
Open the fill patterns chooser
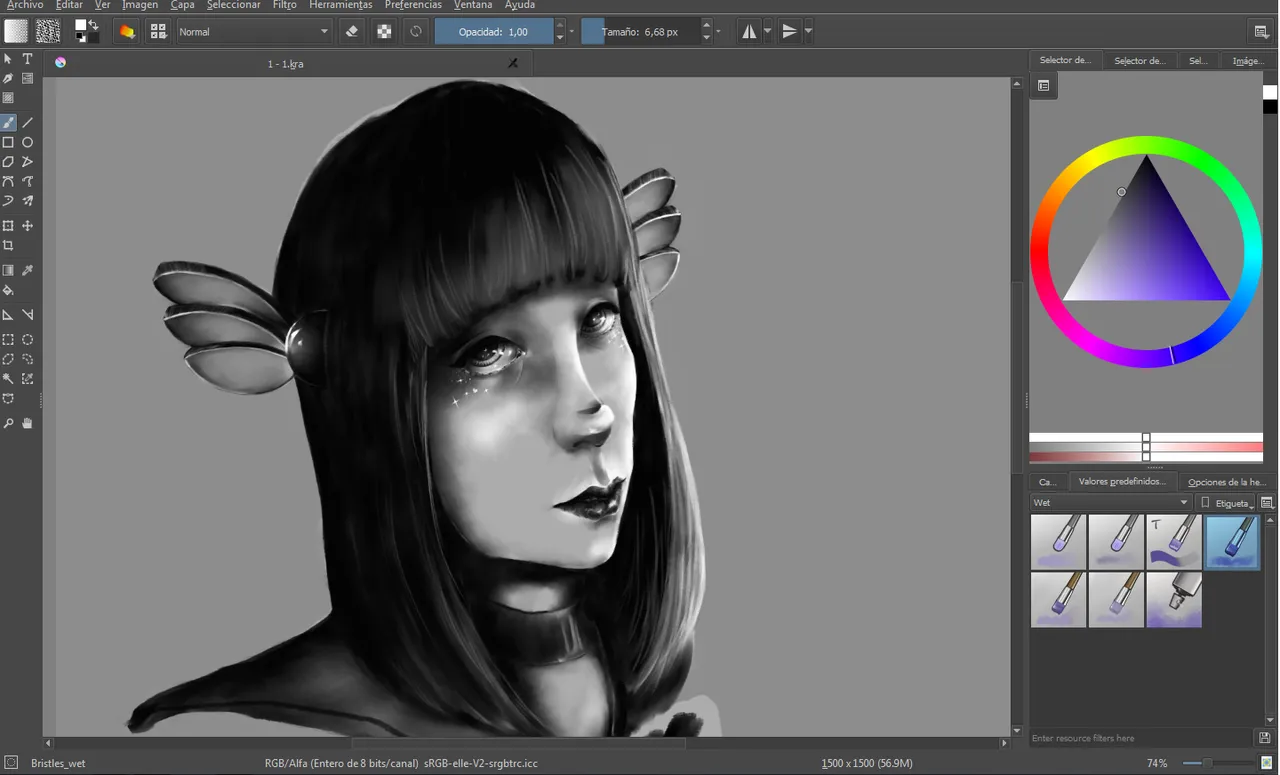coord(47,32)
